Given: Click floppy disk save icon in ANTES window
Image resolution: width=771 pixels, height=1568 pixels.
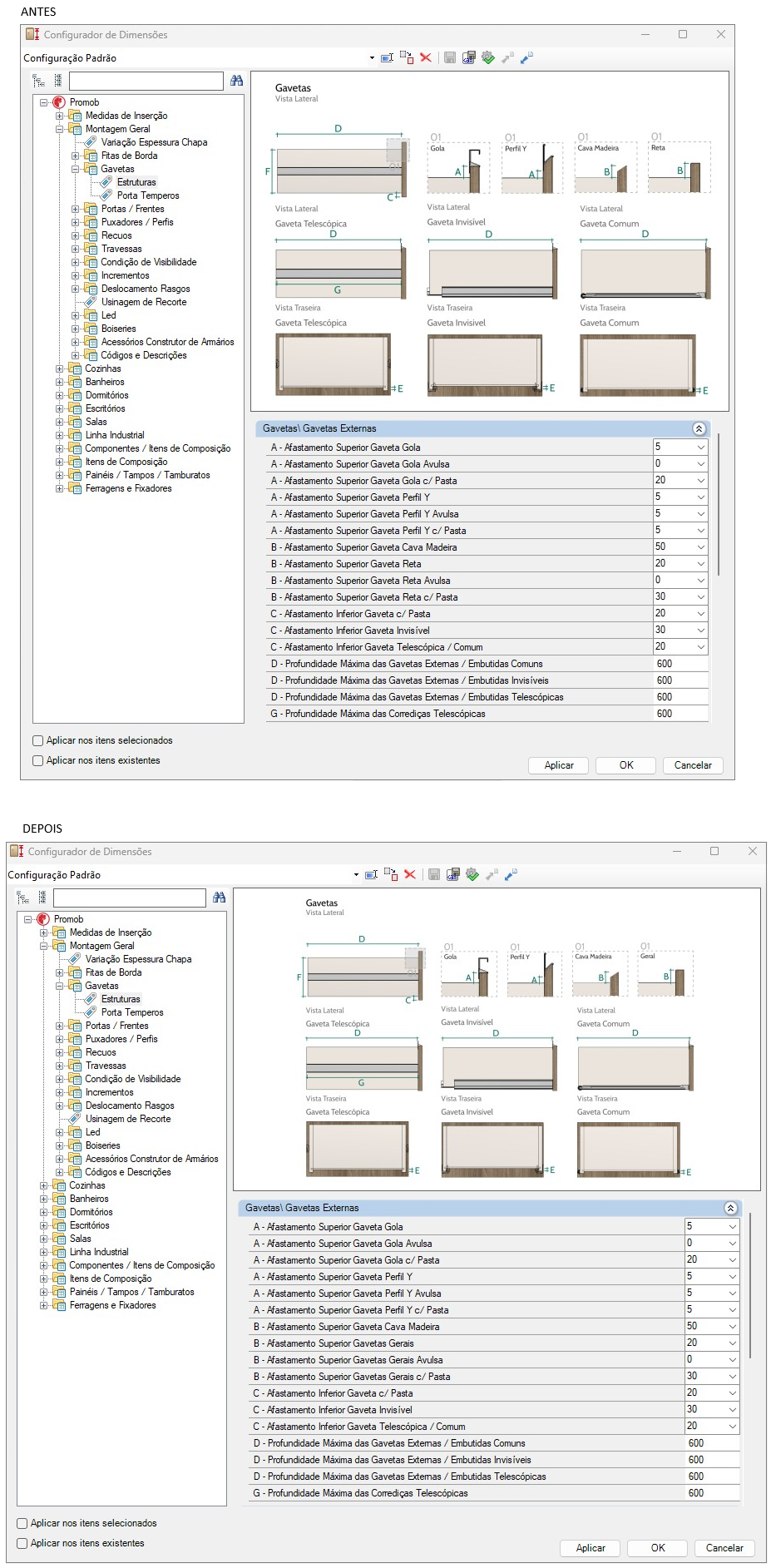Looking at the screenshot, I should tap(450, 57).
